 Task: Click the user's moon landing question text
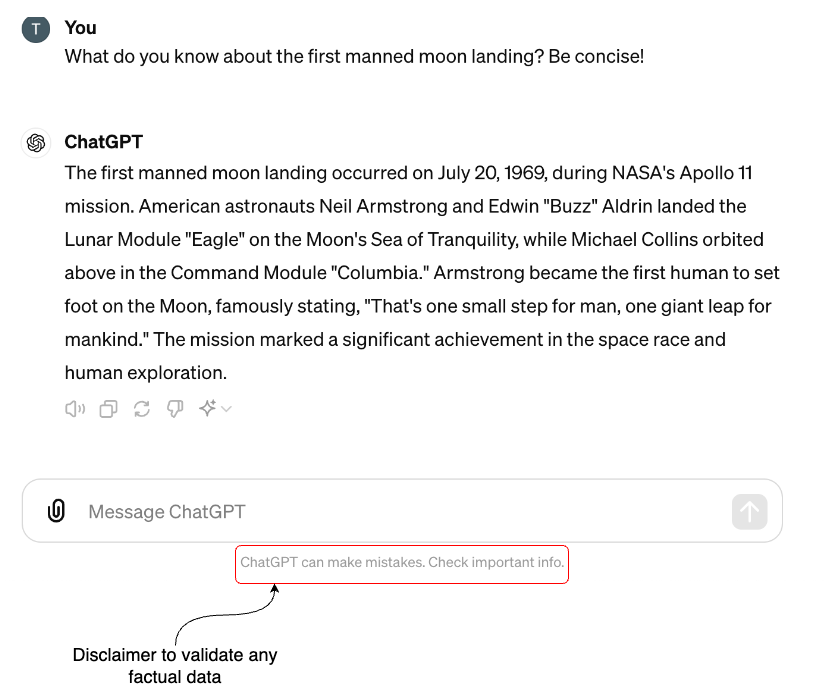click(x=354, y=57)
